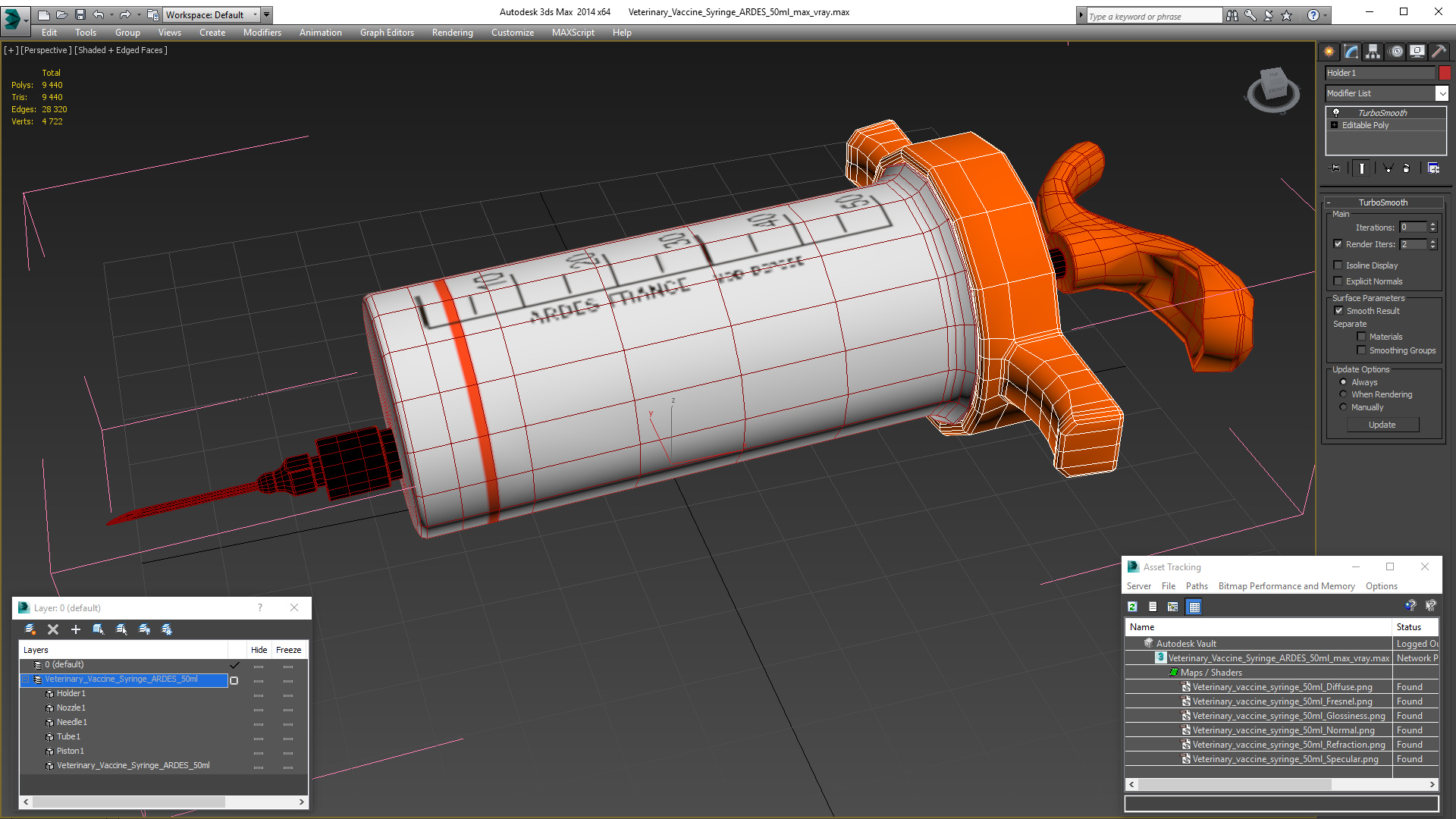Open the Utilities command panel tab

point(1439,52)
